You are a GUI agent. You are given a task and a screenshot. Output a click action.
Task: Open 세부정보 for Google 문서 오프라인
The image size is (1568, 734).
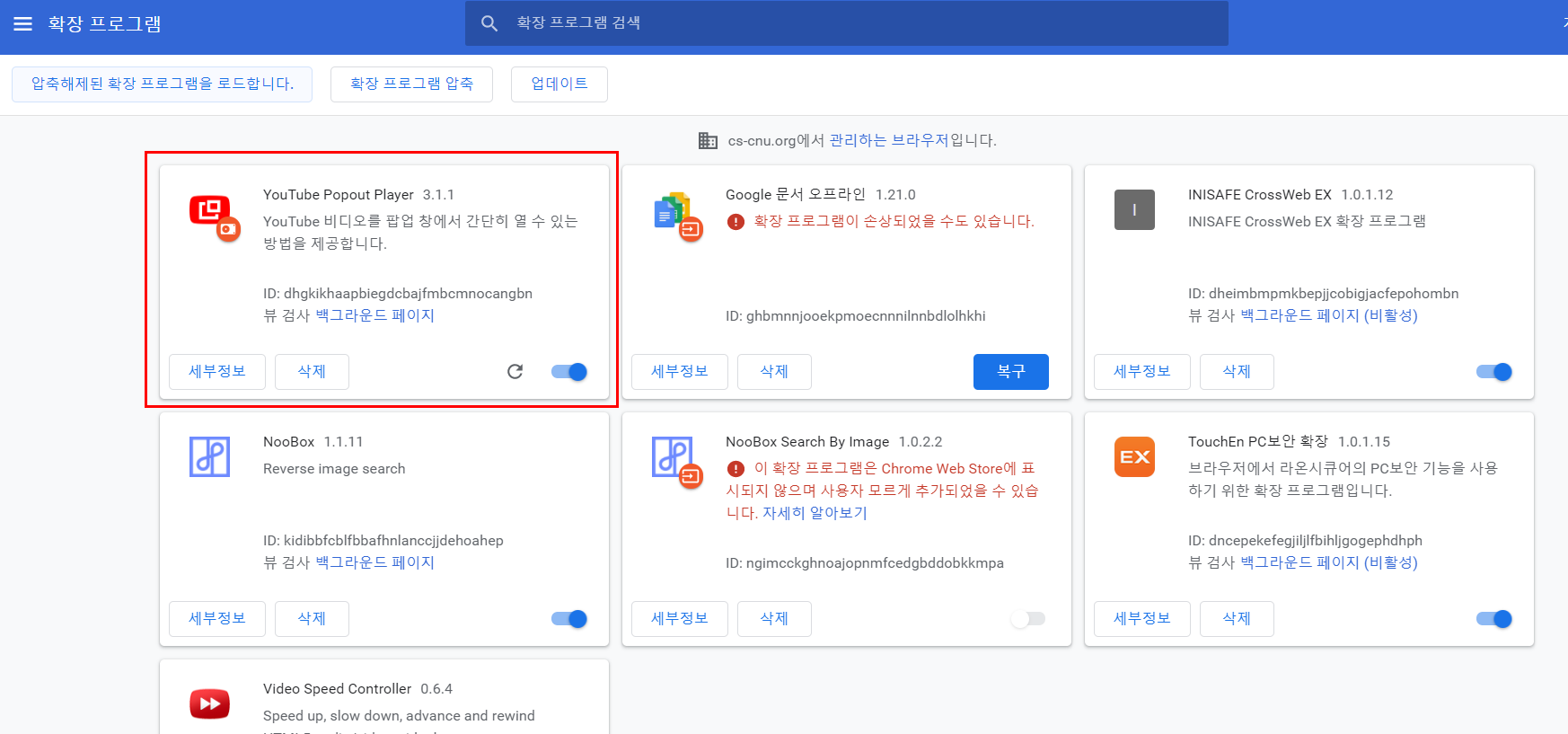680,372
